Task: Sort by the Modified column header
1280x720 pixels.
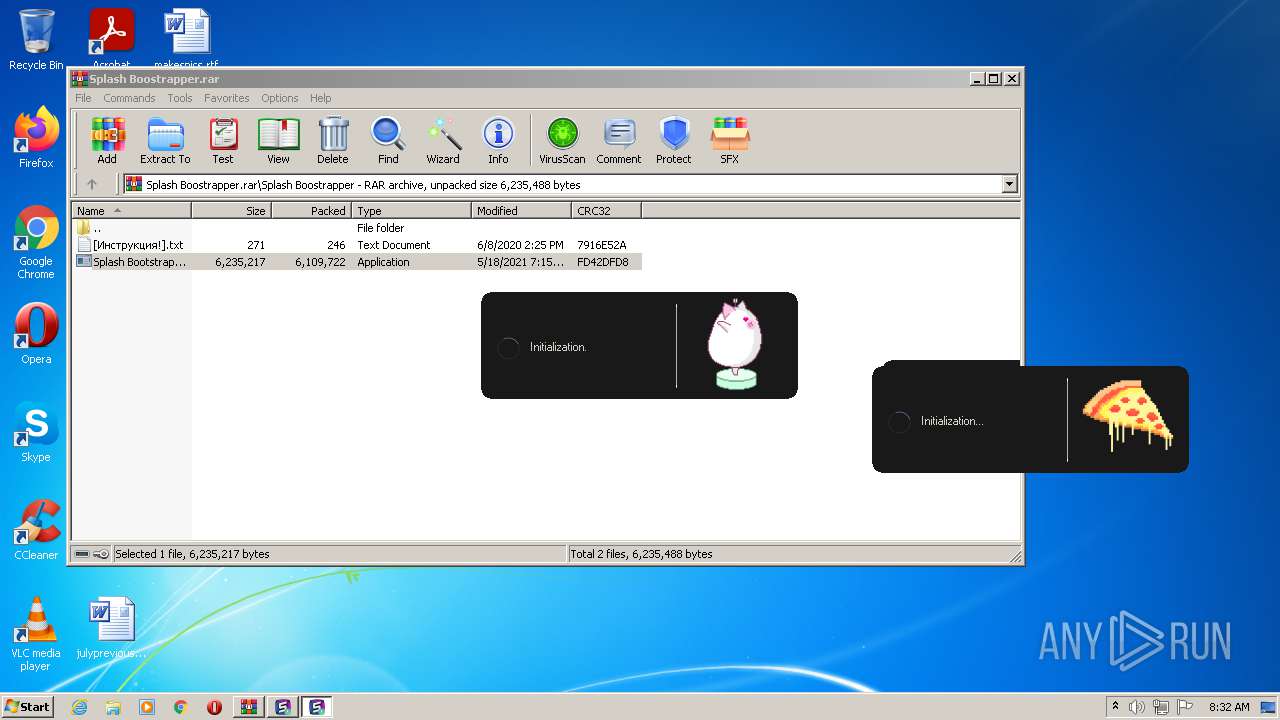Action: pos(521,211)
